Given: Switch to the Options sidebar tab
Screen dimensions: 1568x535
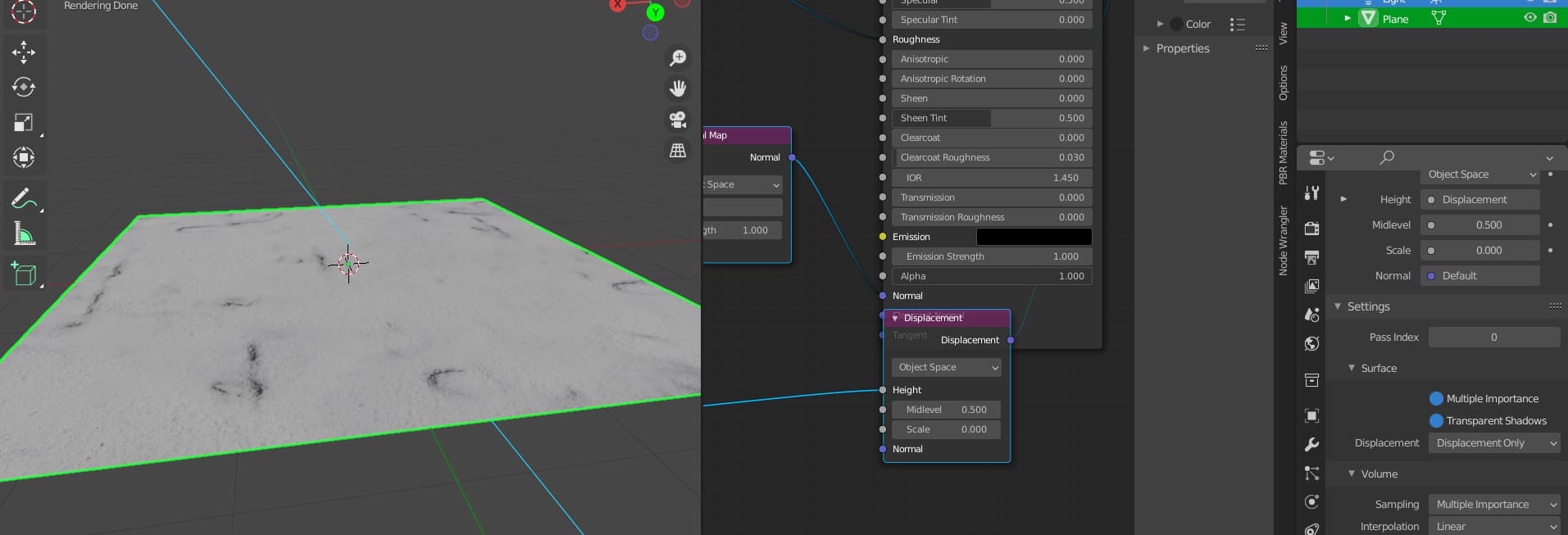Looking at the screenshot, I should pos(1284,83).
